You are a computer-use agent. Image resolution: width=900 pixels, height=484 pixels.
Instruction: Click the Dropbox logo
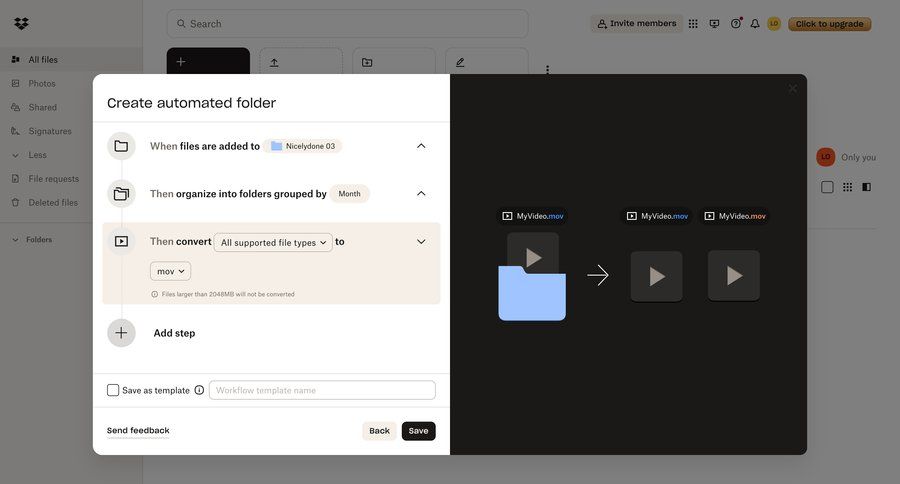coord(21,24)
